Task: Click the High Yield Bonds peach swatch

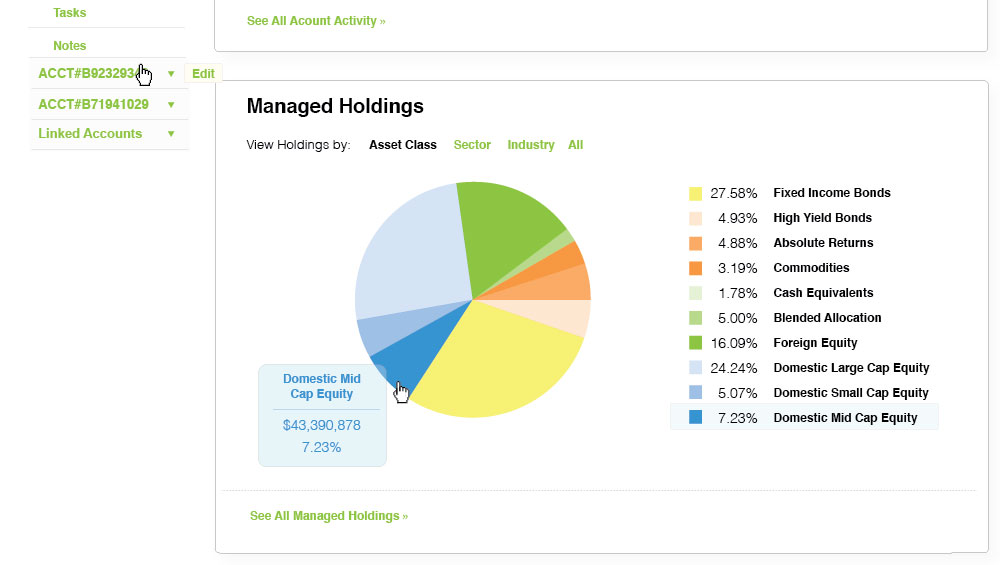Action: (x=695, y=218)
